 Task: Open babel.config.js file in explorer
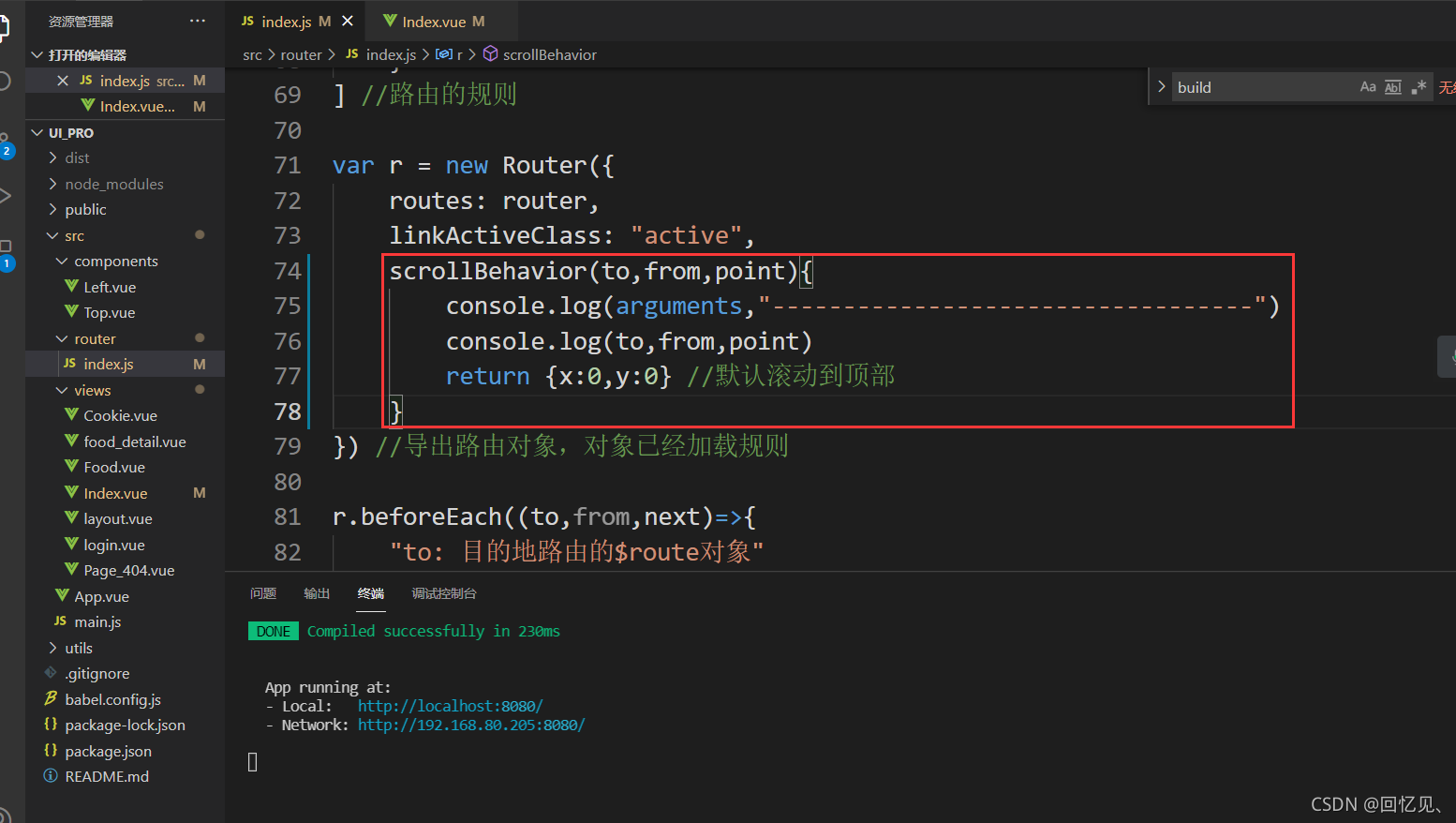click(x=112, y=699)
